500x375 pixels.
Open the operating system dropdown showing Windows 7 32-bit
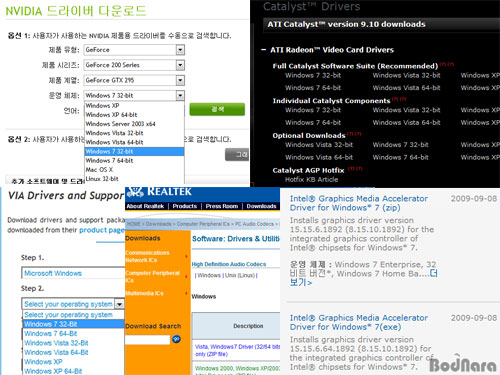pos(180,96)
